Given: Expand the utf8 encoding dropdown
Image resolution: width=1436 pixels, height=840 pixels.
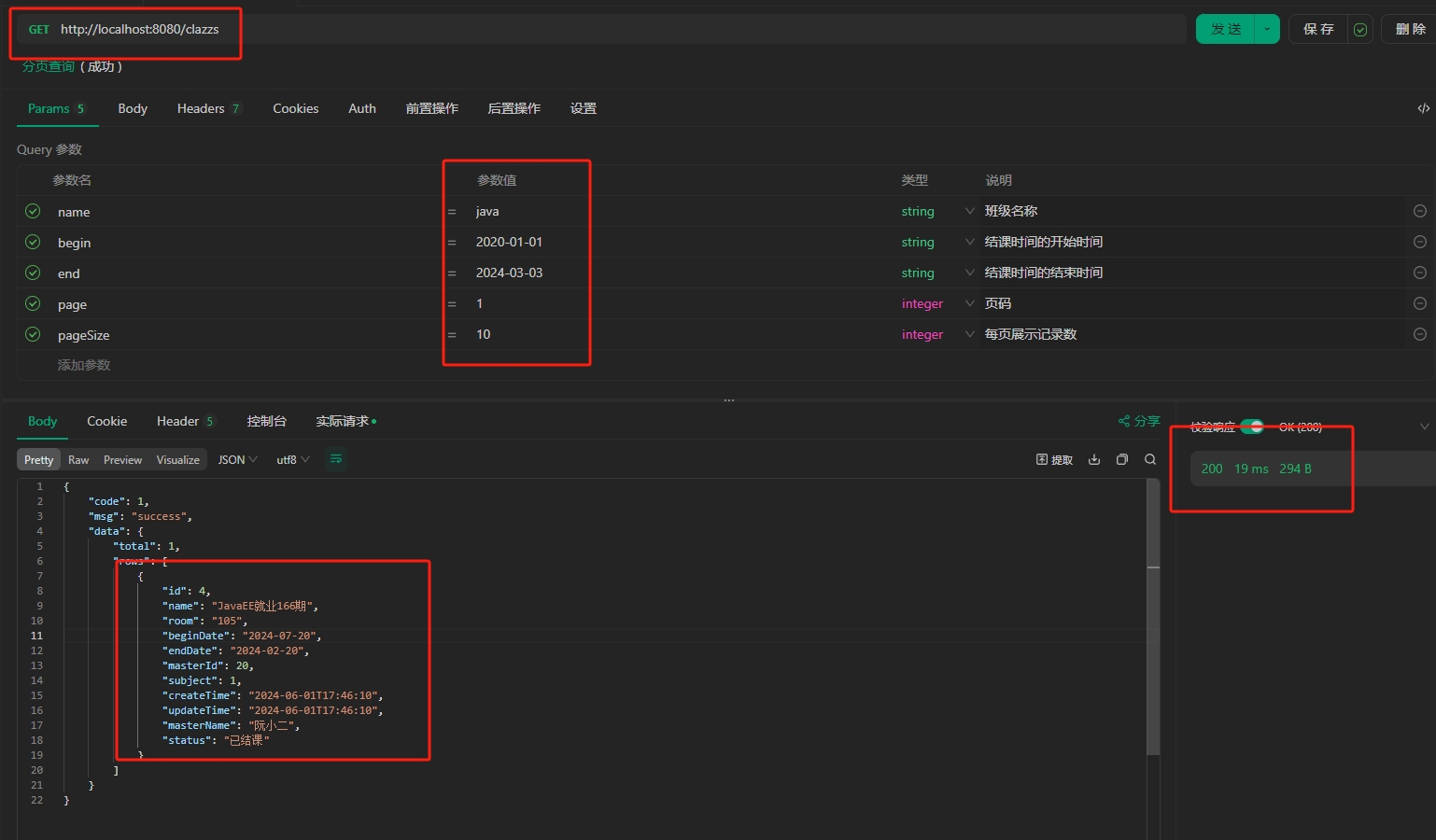Looking at the screenshot, I should click(292, 459).
